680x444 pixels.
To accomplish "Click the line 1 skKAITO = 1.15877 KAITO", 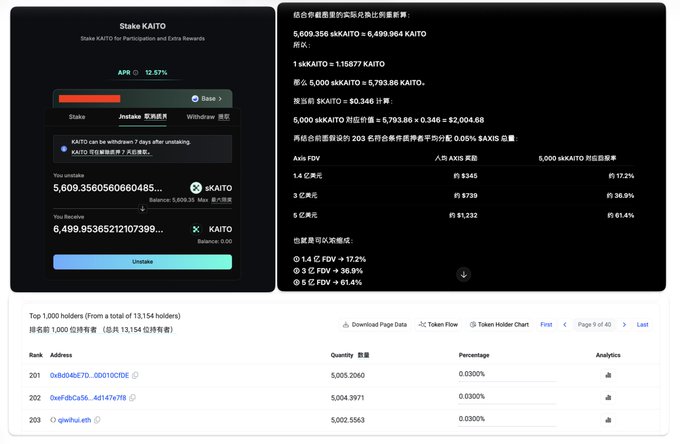I will 339,64.
